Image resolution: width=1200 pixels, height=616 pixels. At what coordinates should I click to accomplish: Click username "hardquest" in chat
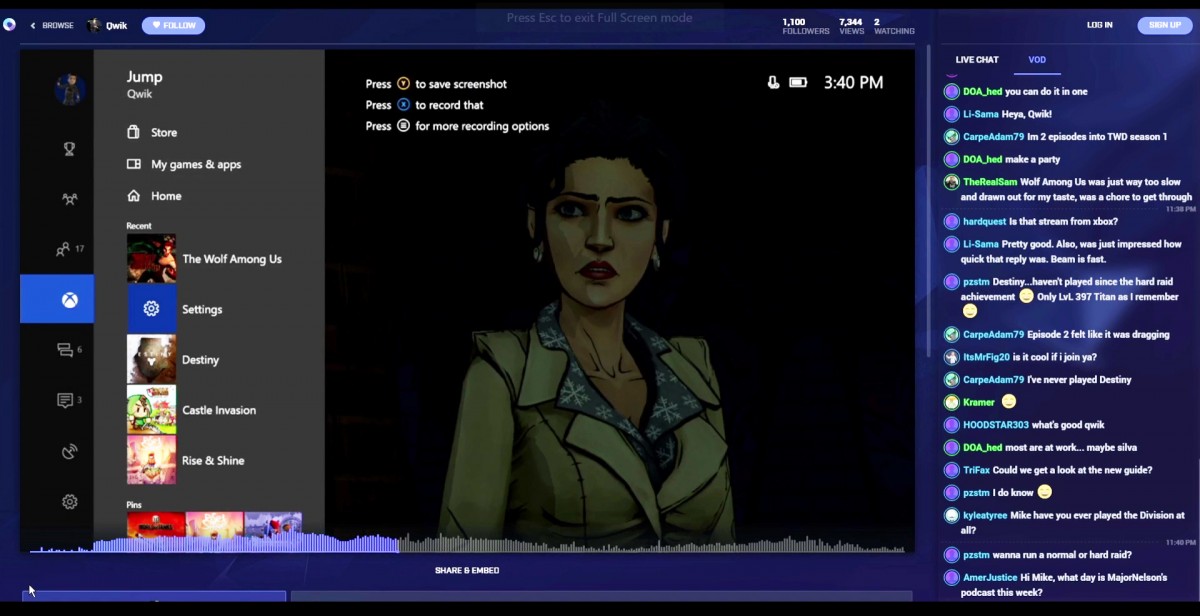(984, 221)
